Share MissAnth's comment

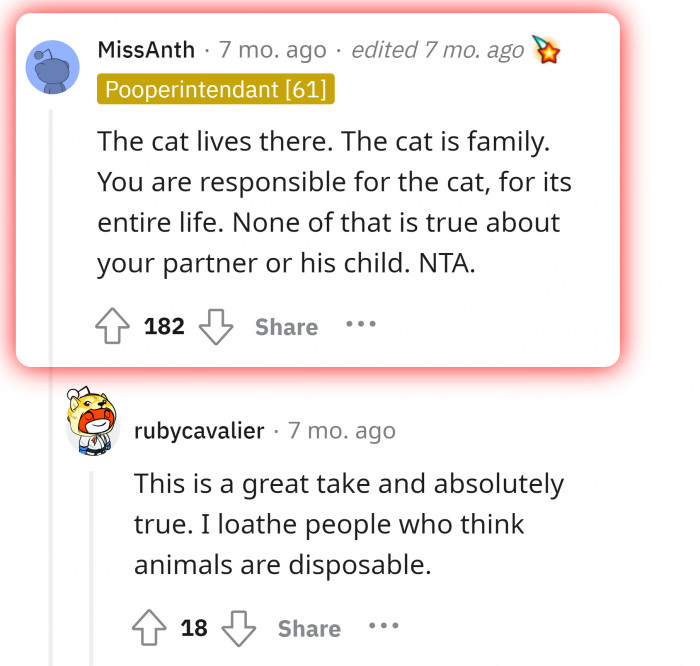tap(286, 327)
